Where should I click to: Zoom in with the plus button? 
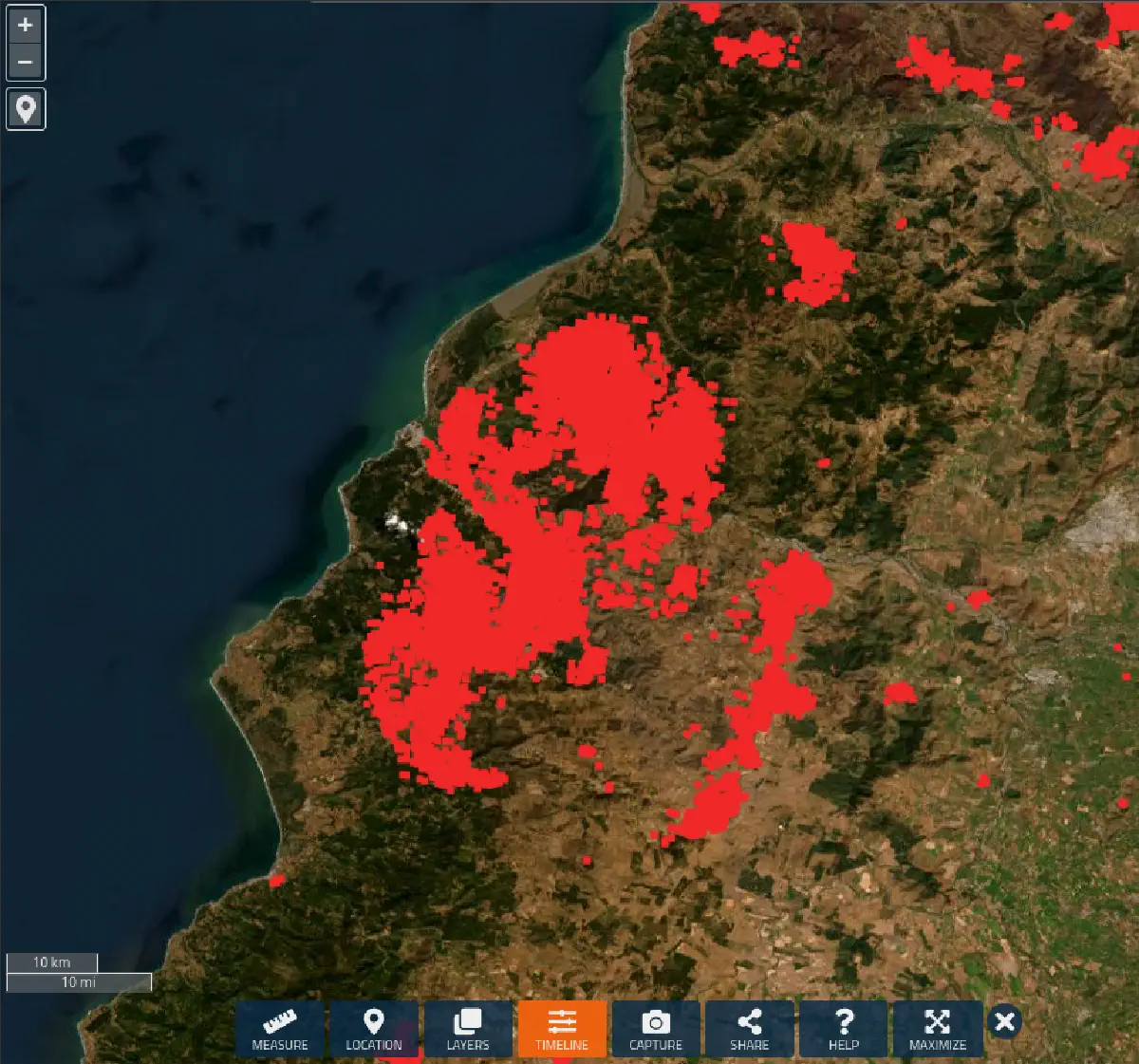26,25
